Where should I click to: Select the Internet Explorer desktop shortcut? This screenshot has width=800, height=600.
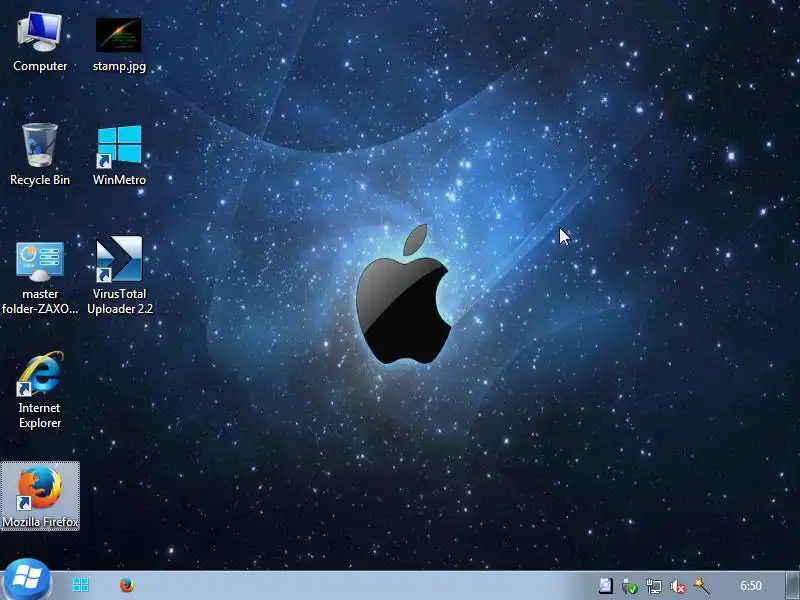coord(40,389)
